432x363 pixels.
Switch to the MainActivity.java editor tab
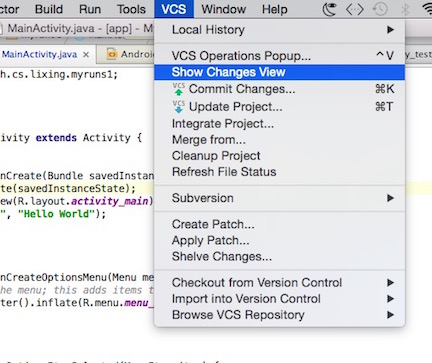point(40,54)
